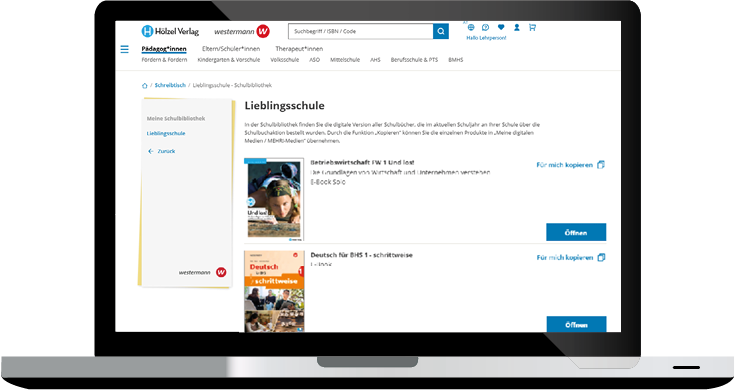The image size is (735, 390).
Task: Select the Eltern/Schüler*innen tab
Action: tap(231, 49)
